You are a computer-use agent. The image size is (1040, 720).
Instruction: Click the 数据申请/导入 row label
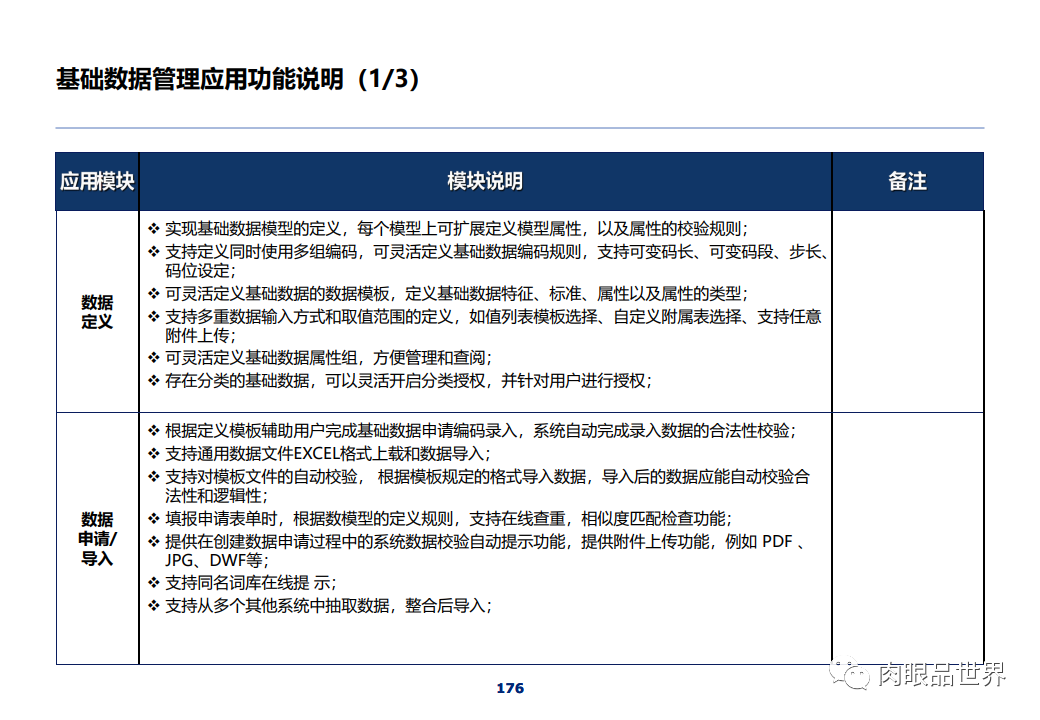(x=97, y=539)
